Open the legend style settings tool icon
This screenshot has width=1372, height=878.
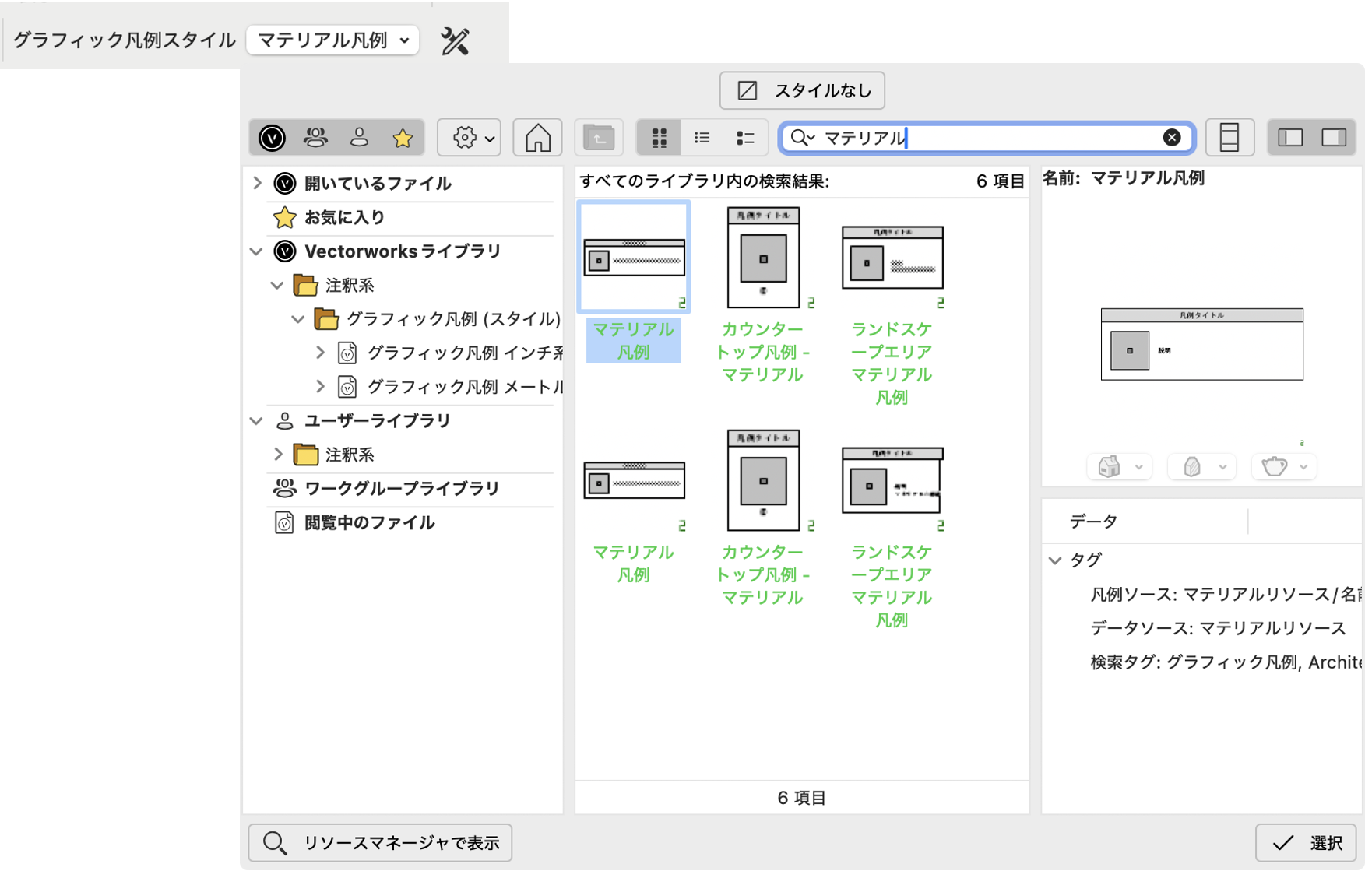coord(455,40)
